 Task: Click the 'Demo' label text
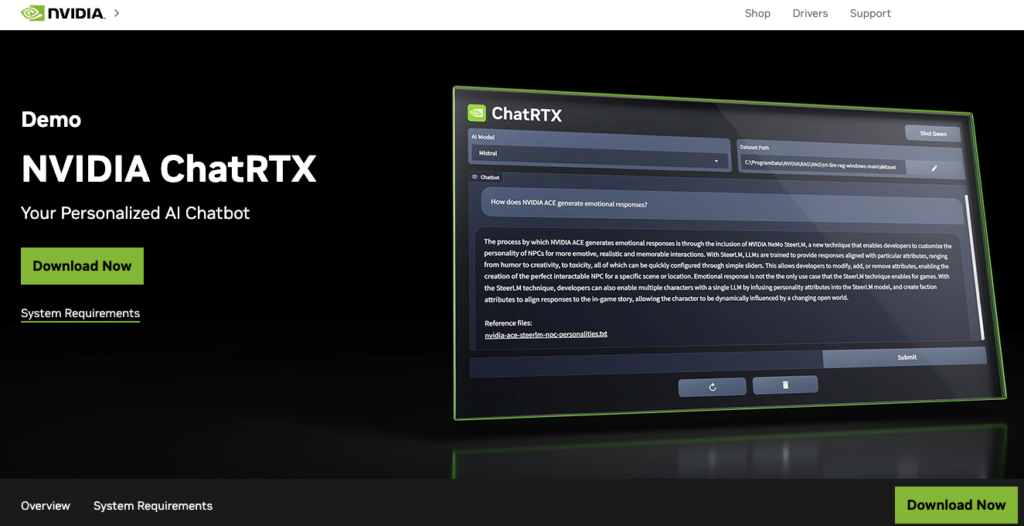coord(51,120)
